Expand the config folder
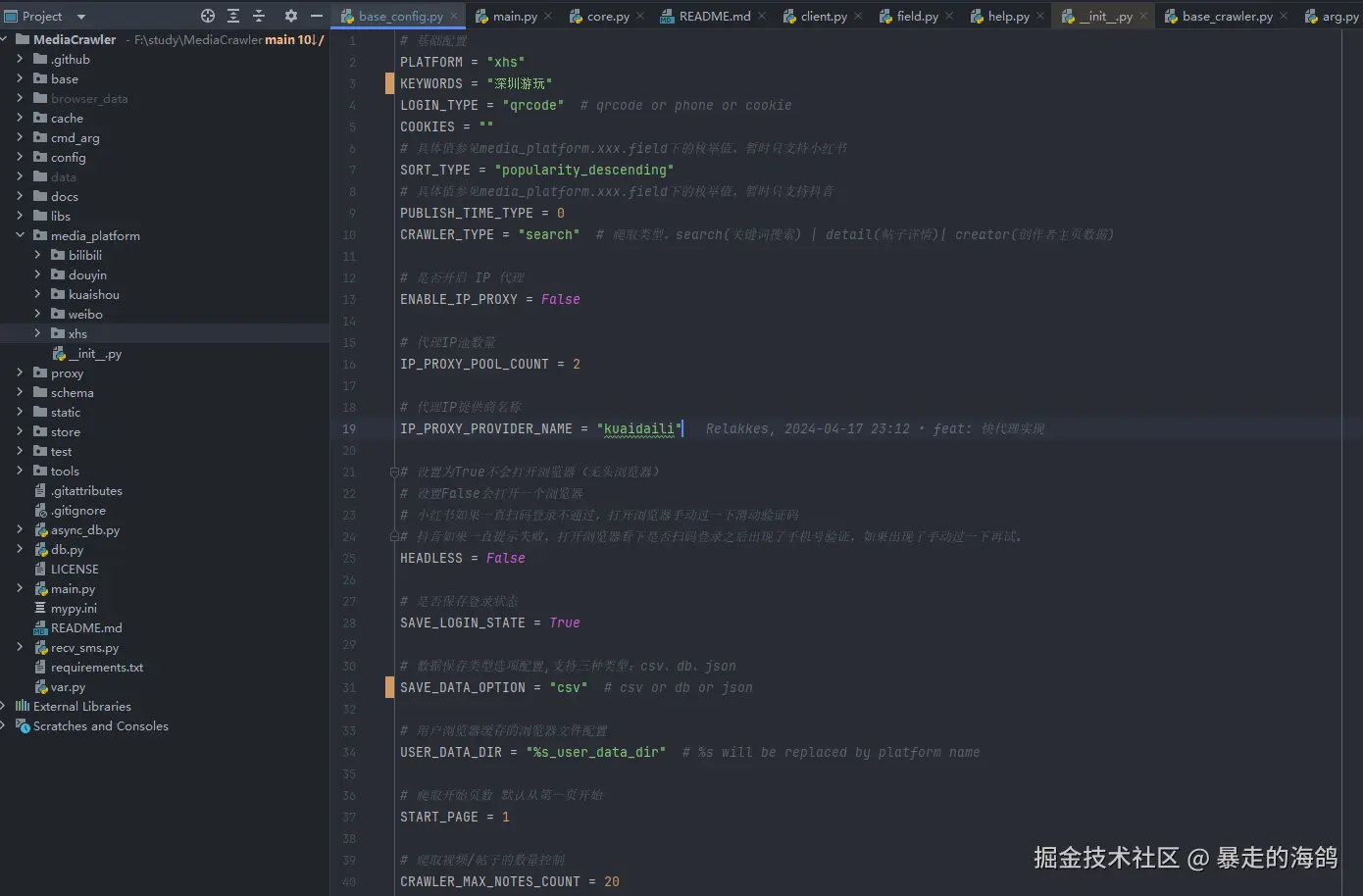Screen dimensions: 1363x896 click(20, 157)
